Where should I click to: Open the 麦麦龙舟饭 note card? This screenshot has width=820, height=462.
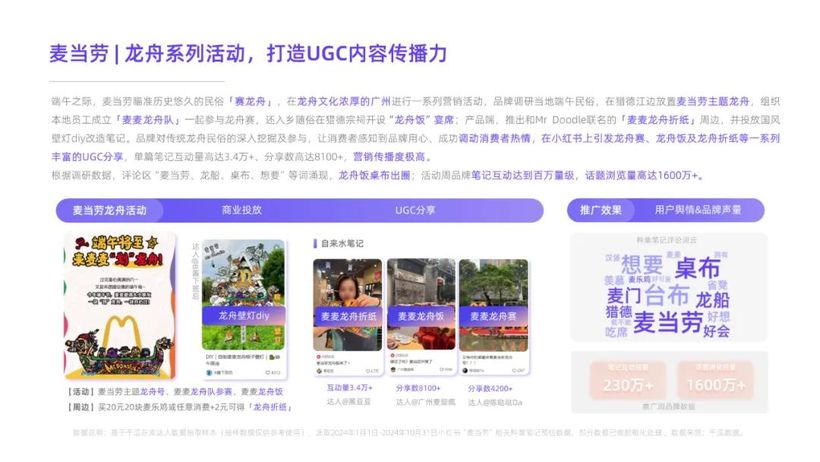tap(421, 317)
